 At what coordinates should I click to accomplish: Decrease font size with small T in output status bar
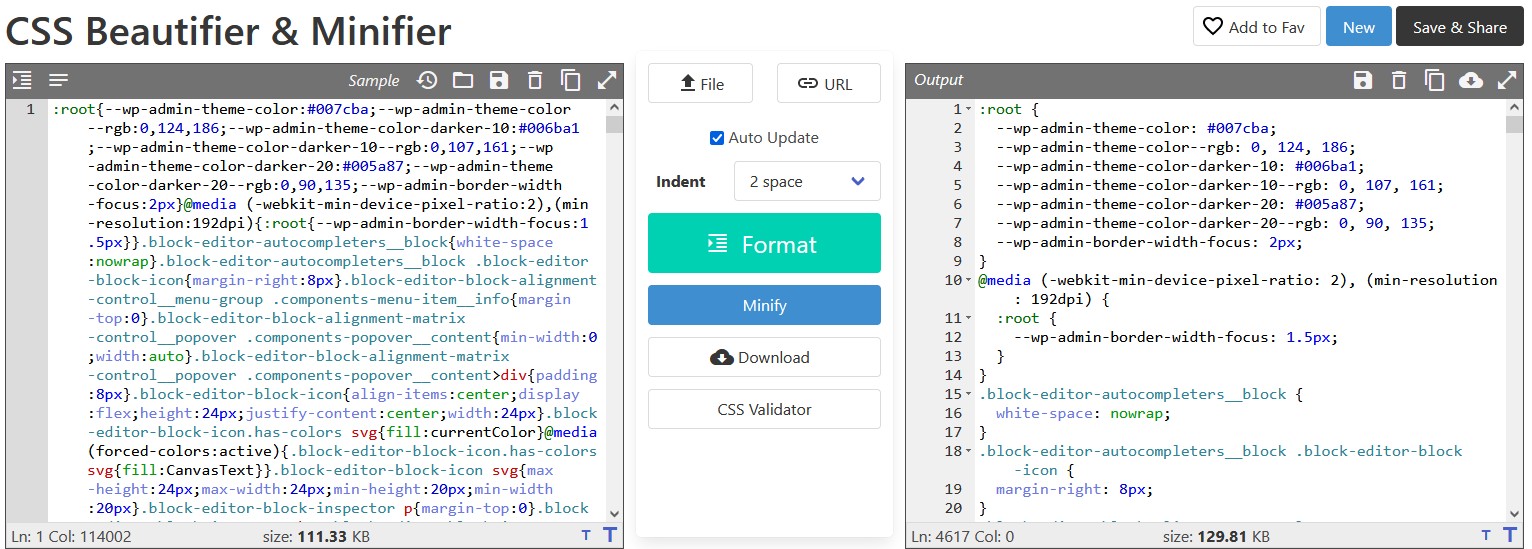[x=1486, y=536]
